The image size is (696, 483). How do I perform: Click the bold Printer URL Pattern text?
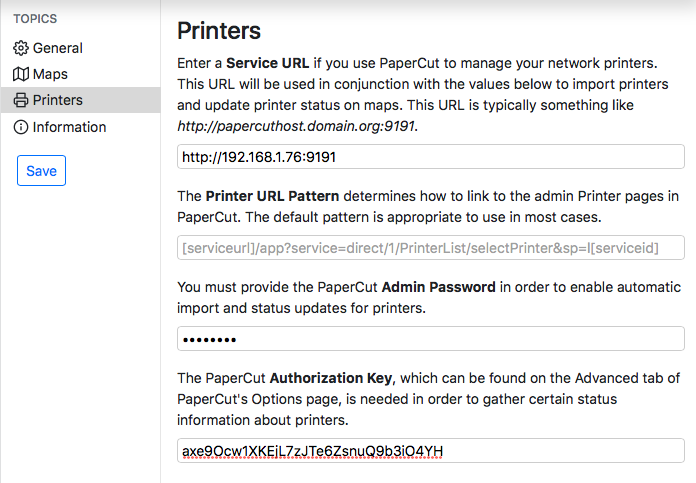coord(272,196)
